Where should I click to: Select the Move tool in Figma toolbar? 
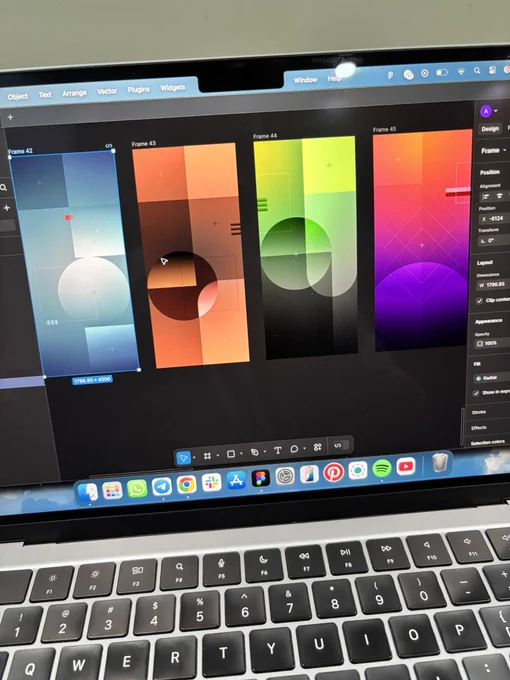pos(184,458)
